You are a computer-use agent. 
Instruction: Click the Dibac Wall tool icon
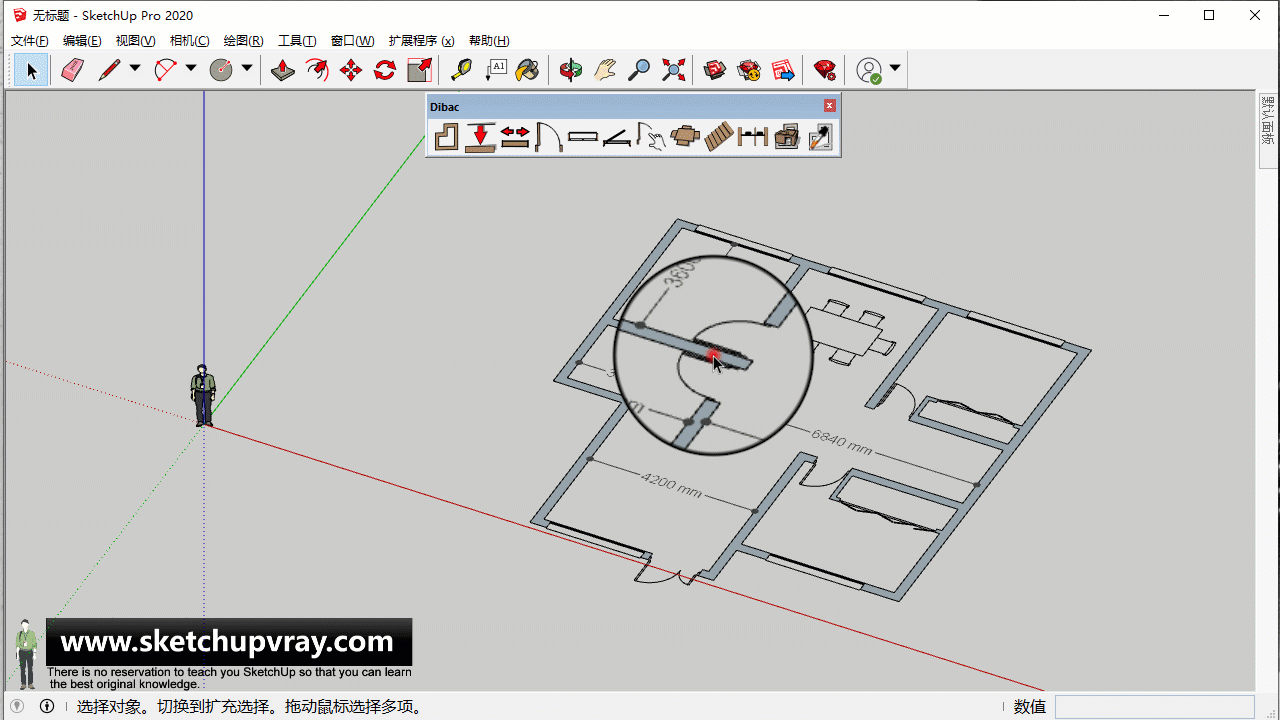pos(446,136)
